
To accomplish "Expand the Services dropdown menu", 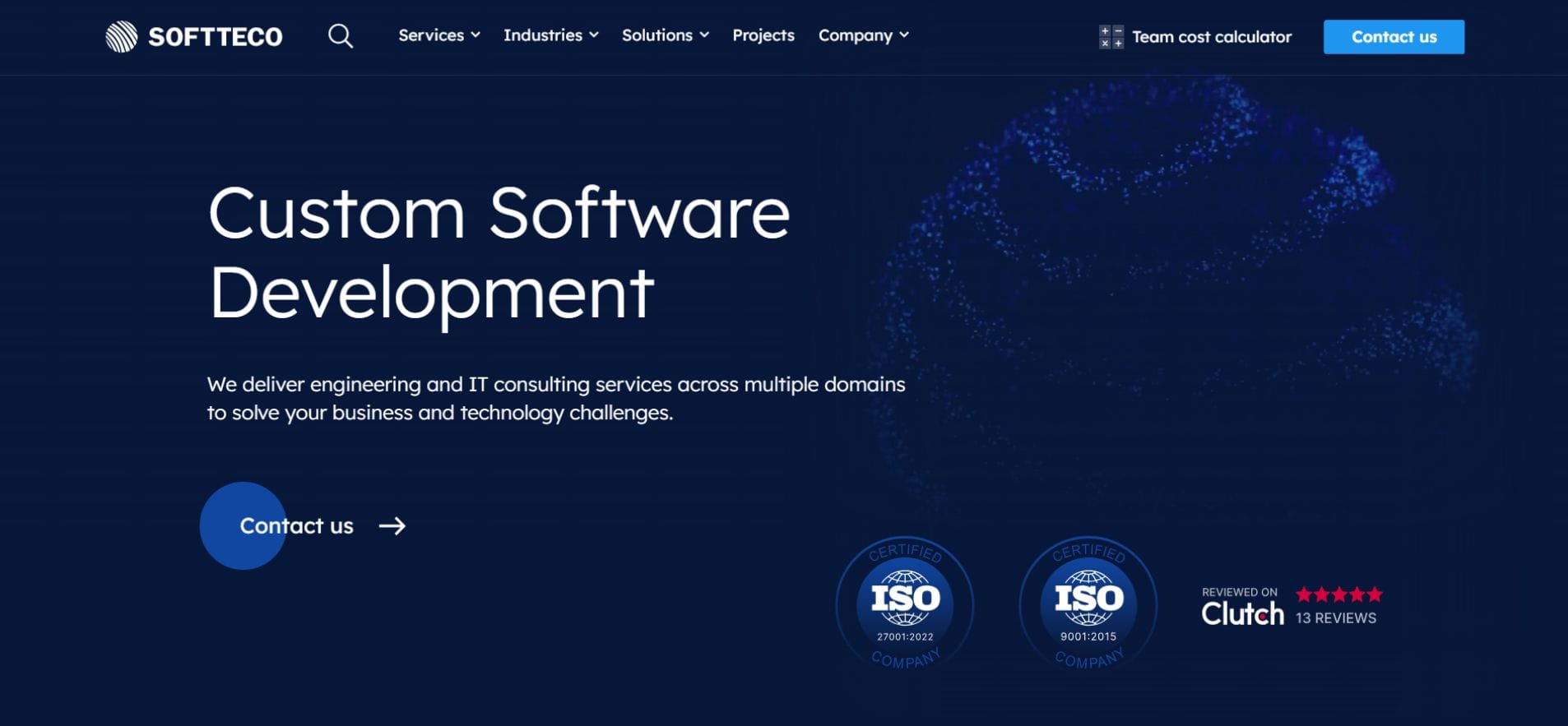I will click(439, 35).
